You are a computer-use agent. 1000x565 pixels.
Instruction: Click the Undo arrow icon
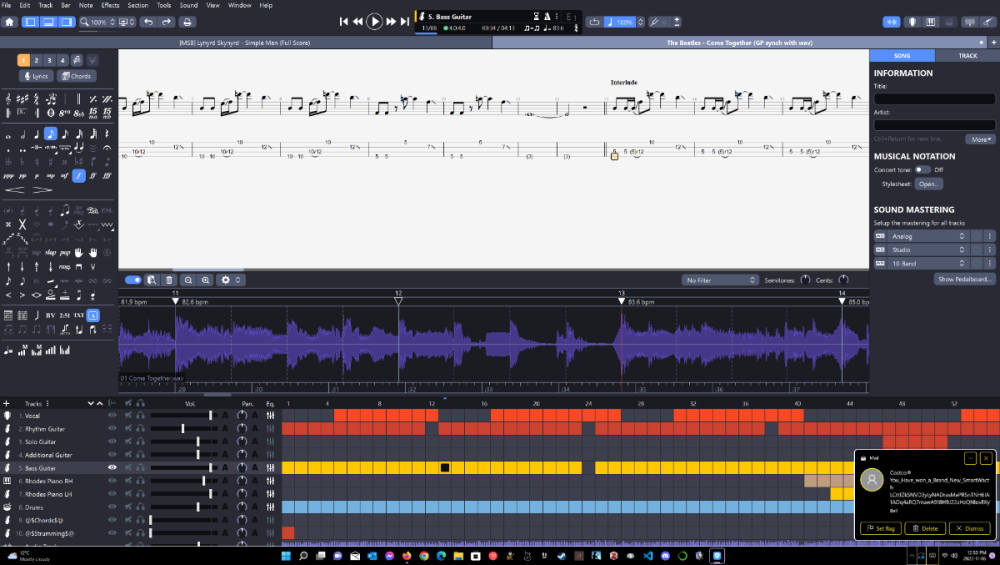click(x=148, y=21)
